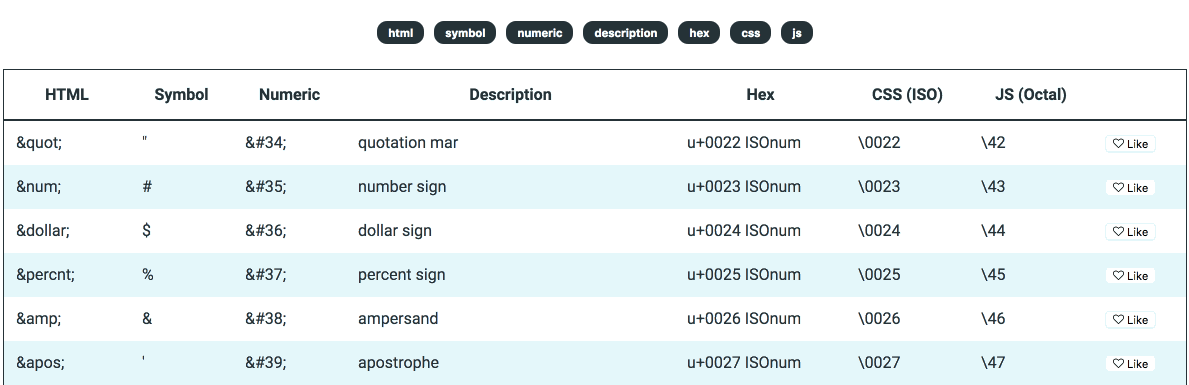This screenshot has height=385, width=1189.
Task: Click the \0024 CSS code
Action: [879, 230]
